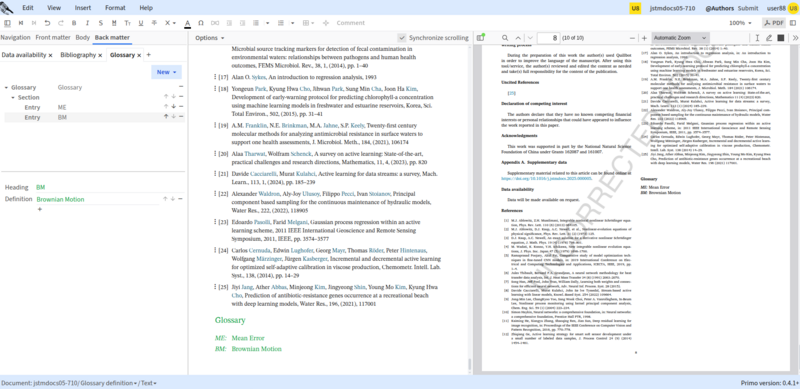This screenshot has width=800, height=389.
Task: Insert special character Omega symbol
Action: [x=201, y=23]
